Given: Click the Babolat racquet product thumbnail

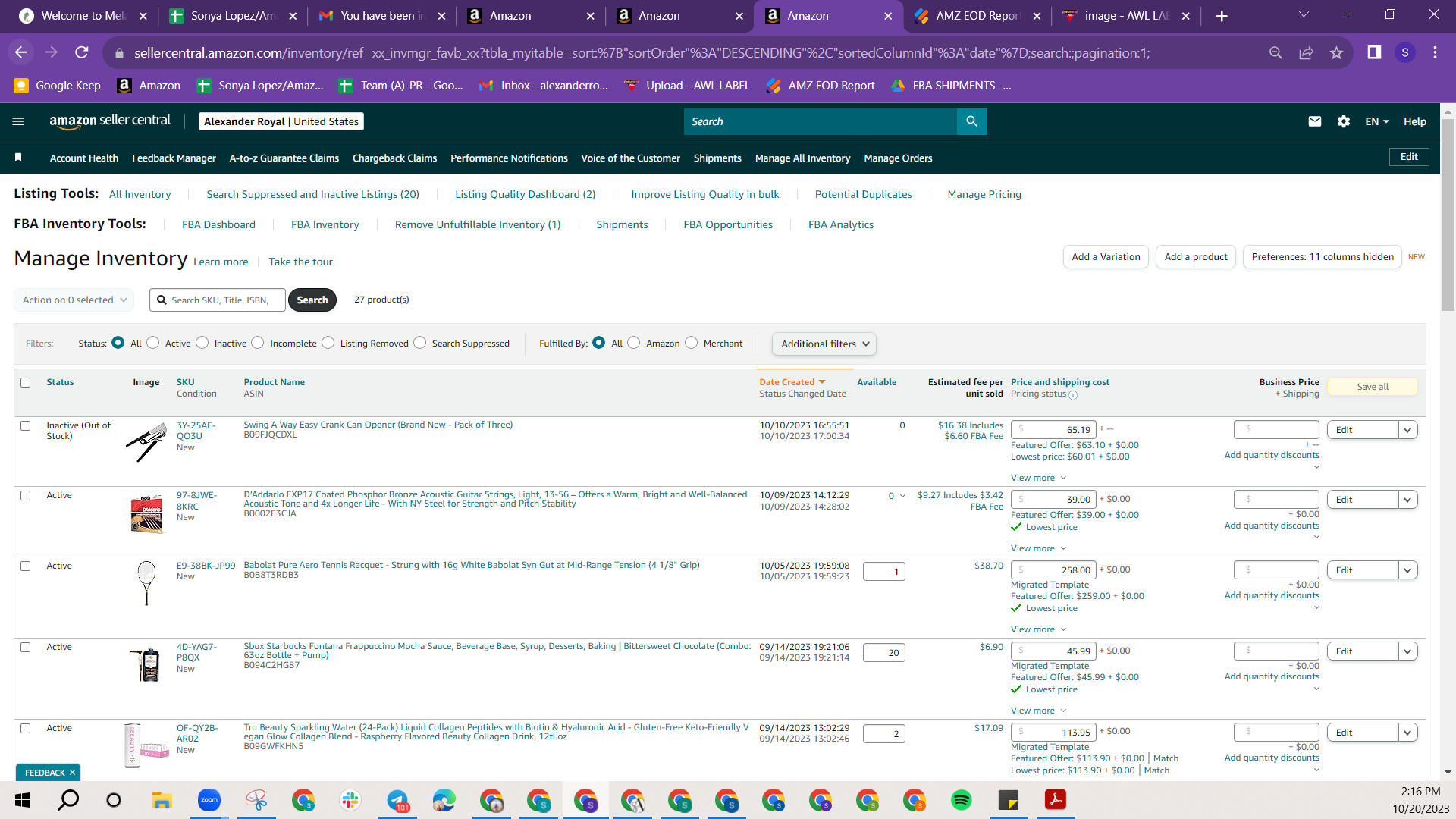Looking at the screenshot, I should click(x=147, y=582).
